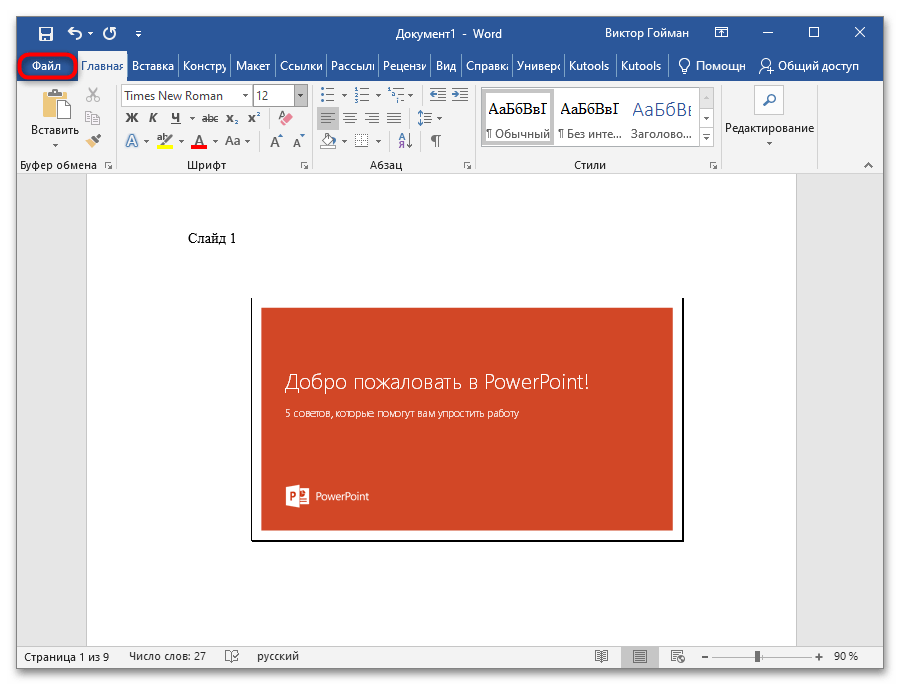Click the PowerPoint slide image in document
Image resolution: width=900 pixels, height=685 pixels.
pos(466,418)
